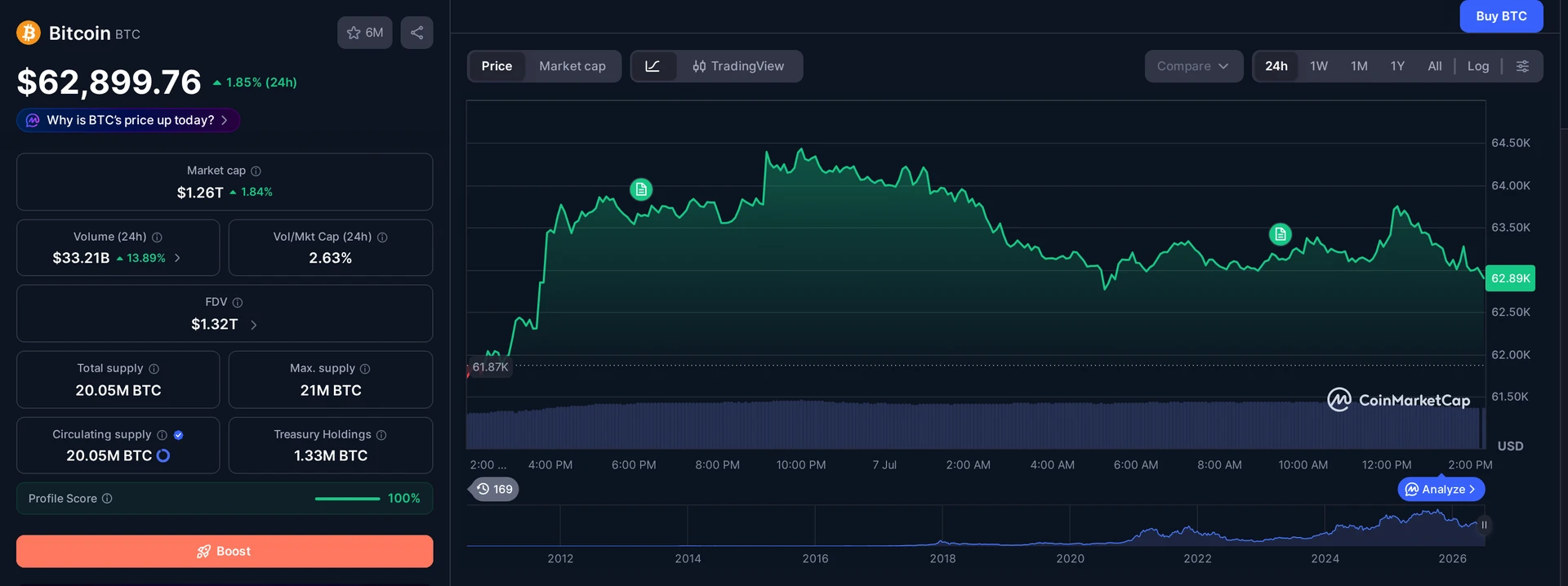Click the $33.21B volume value
This screenshot has height=586, width=1568.
pos(81,258)
